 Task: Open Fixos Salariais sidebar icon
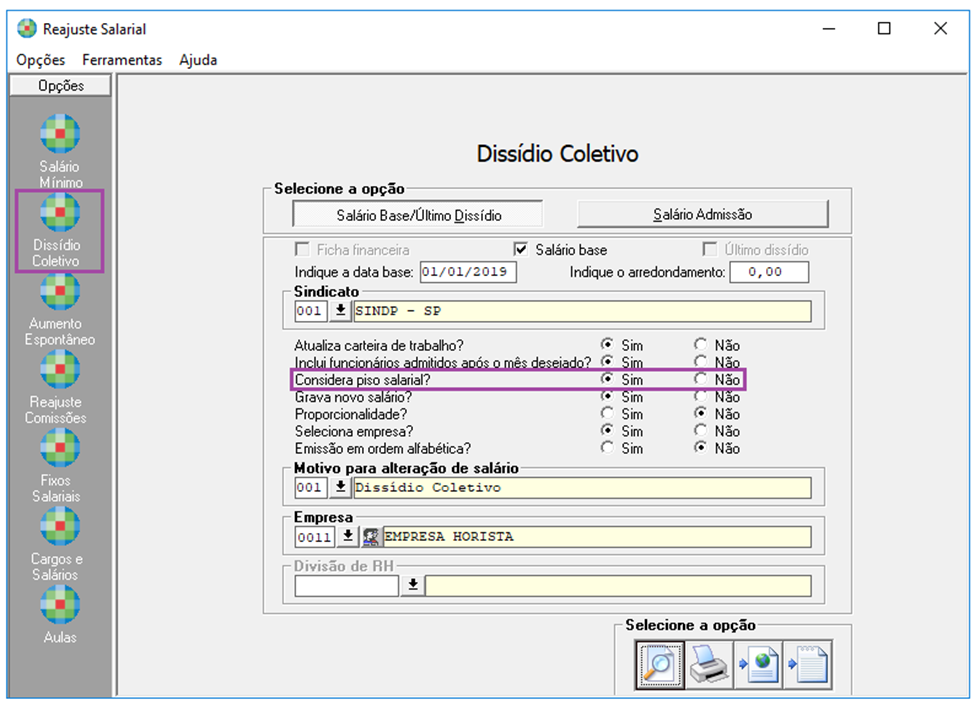point(60,448)
